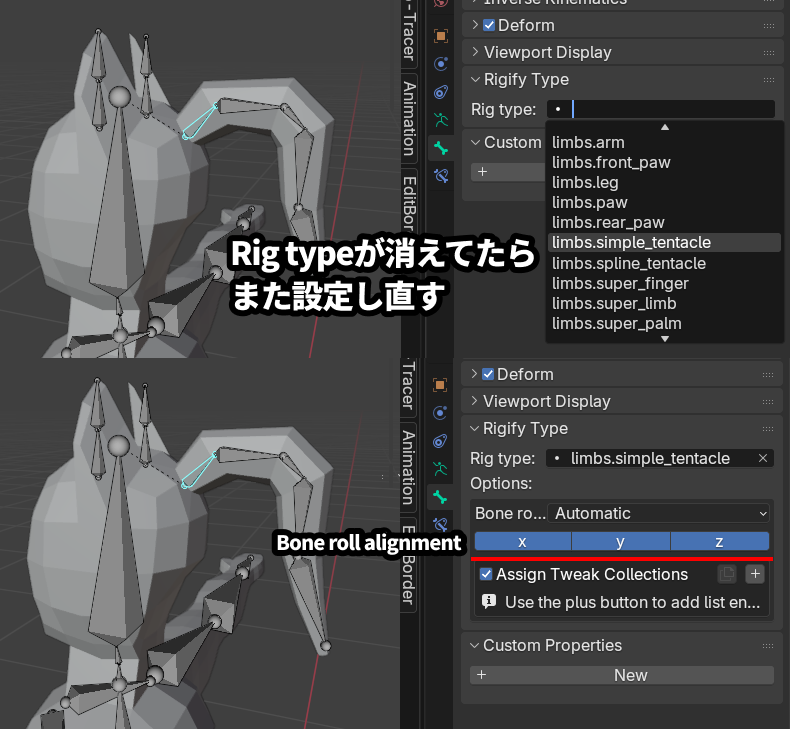Choose limbs.super_palm from the list

(664, 324)
